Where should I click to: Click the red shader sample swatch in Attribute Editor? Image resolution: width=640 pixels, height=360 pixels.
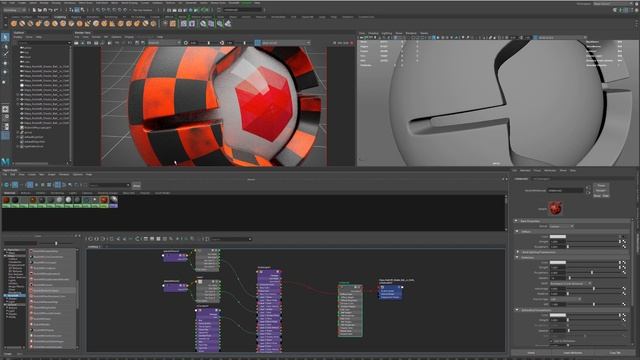[555, 208]
